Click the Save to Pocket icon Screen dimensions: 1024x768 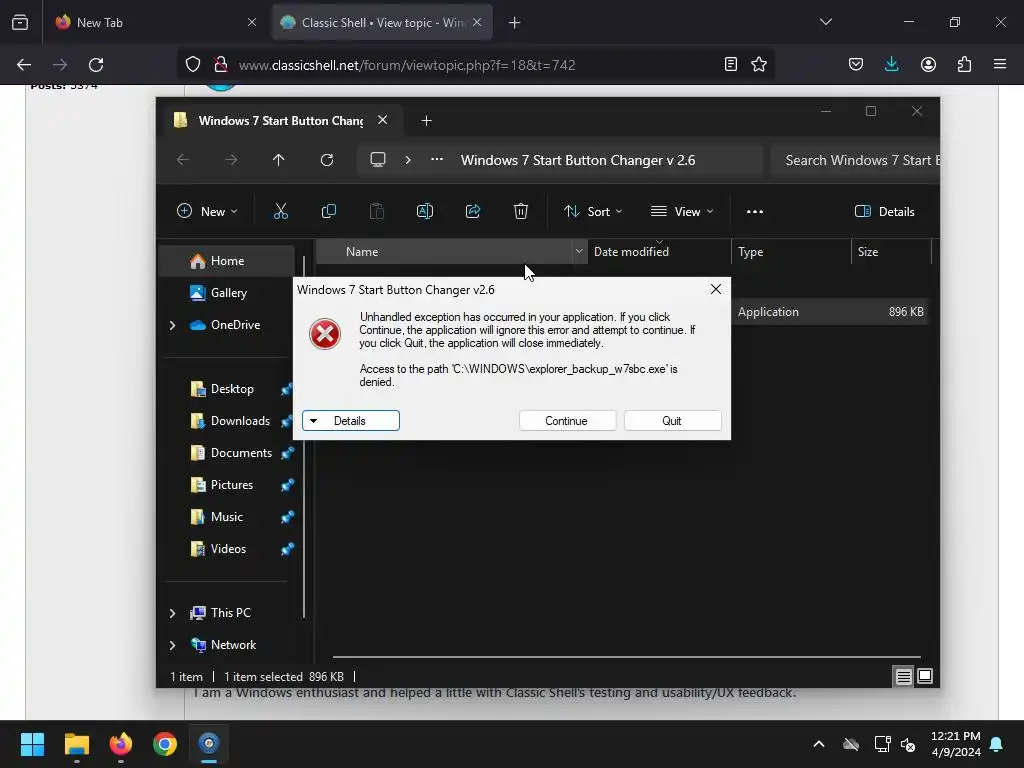[856, 65]
